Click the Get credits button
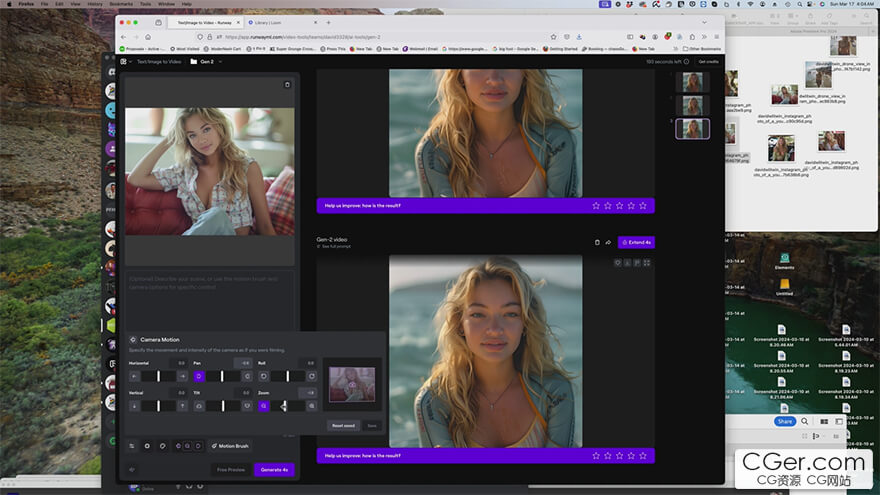Viewport: 880px width, 495px height. click(x=708, y=62)
